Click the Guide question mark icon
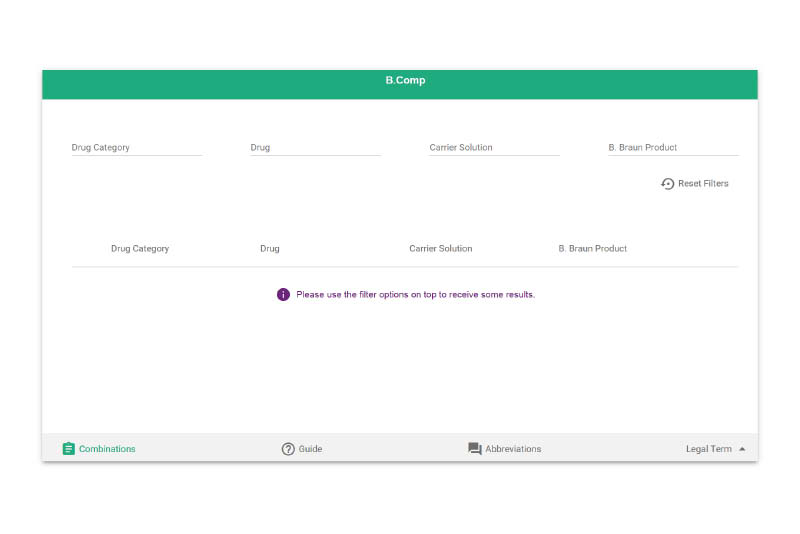 (288, 449)
